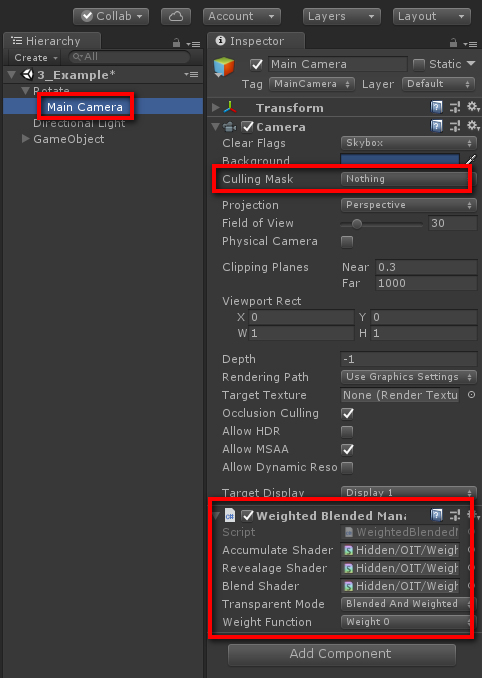This screenshot has width=482, height=678.
Task: Click the Hierarchy panel lock icon
Action: tap(176, 43)
